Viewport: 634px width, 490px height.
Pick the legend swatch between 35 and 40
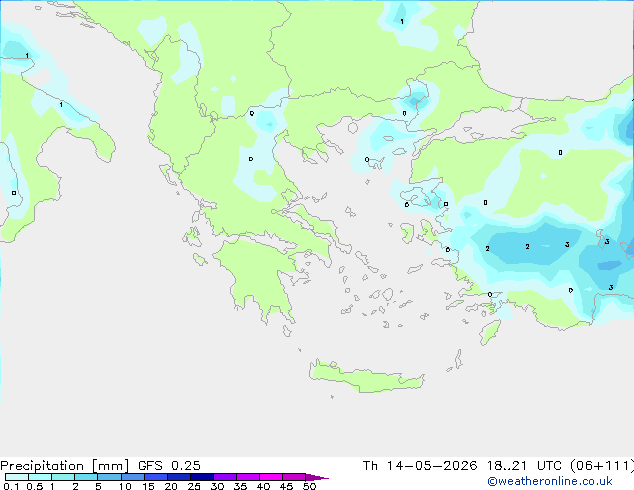248,477
